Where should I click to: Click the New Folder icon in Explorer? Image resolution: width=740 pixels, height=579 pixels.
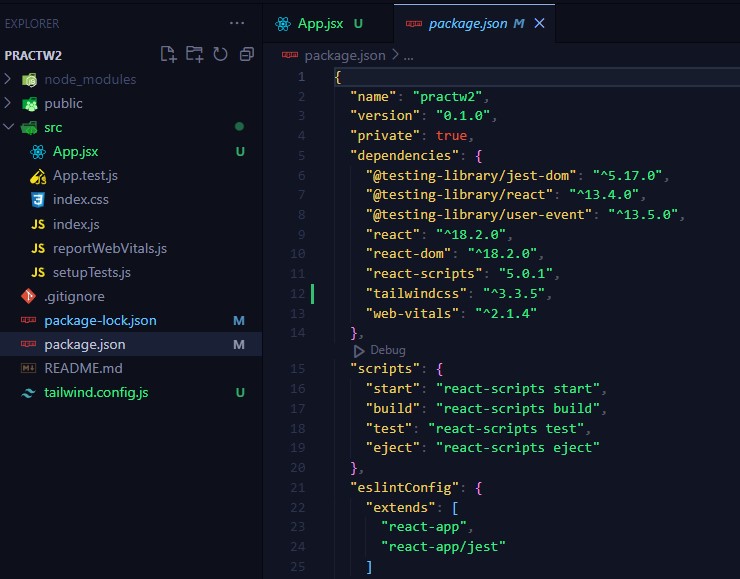coord(194,55)
